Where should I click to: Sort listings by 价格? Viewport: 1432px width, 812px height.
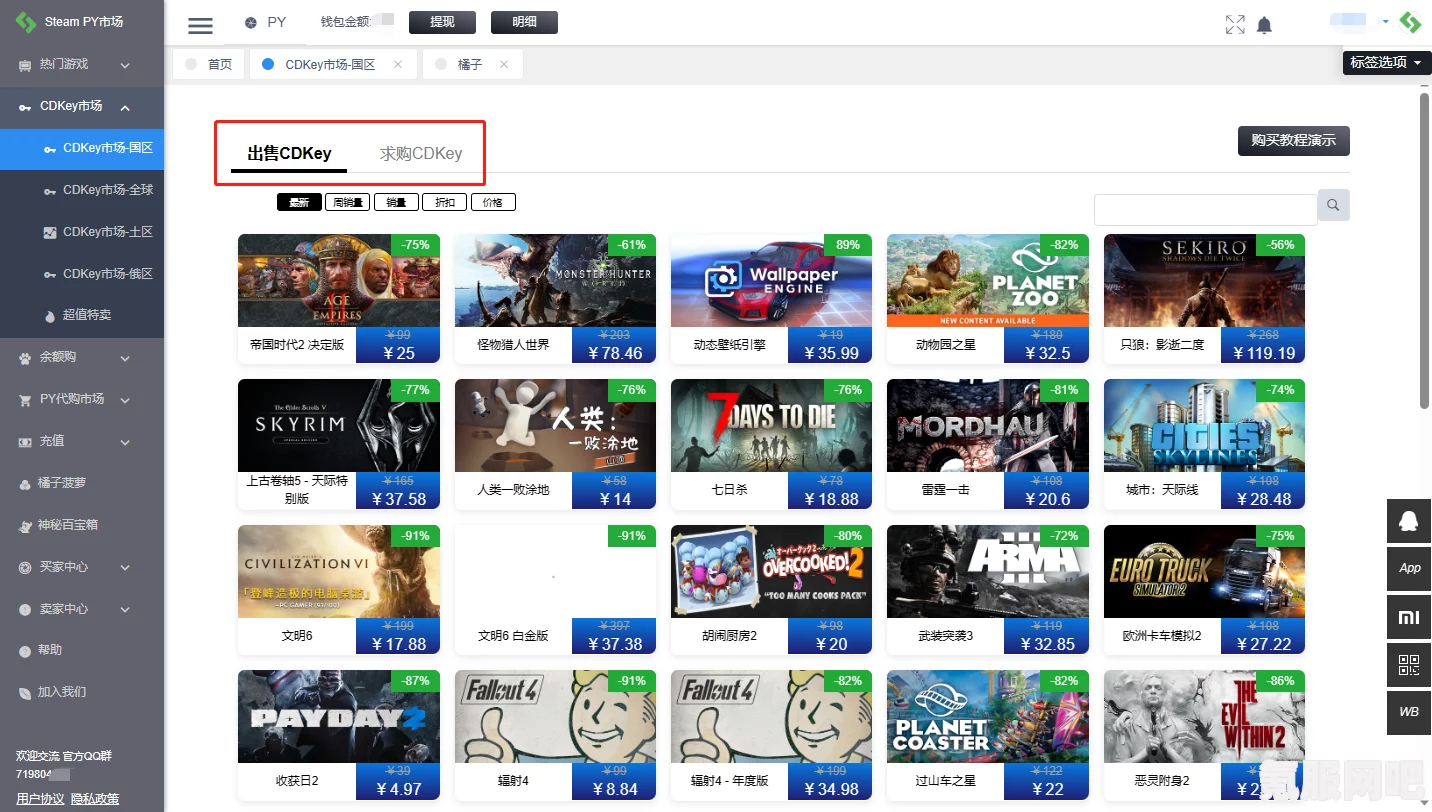(493, 202)
